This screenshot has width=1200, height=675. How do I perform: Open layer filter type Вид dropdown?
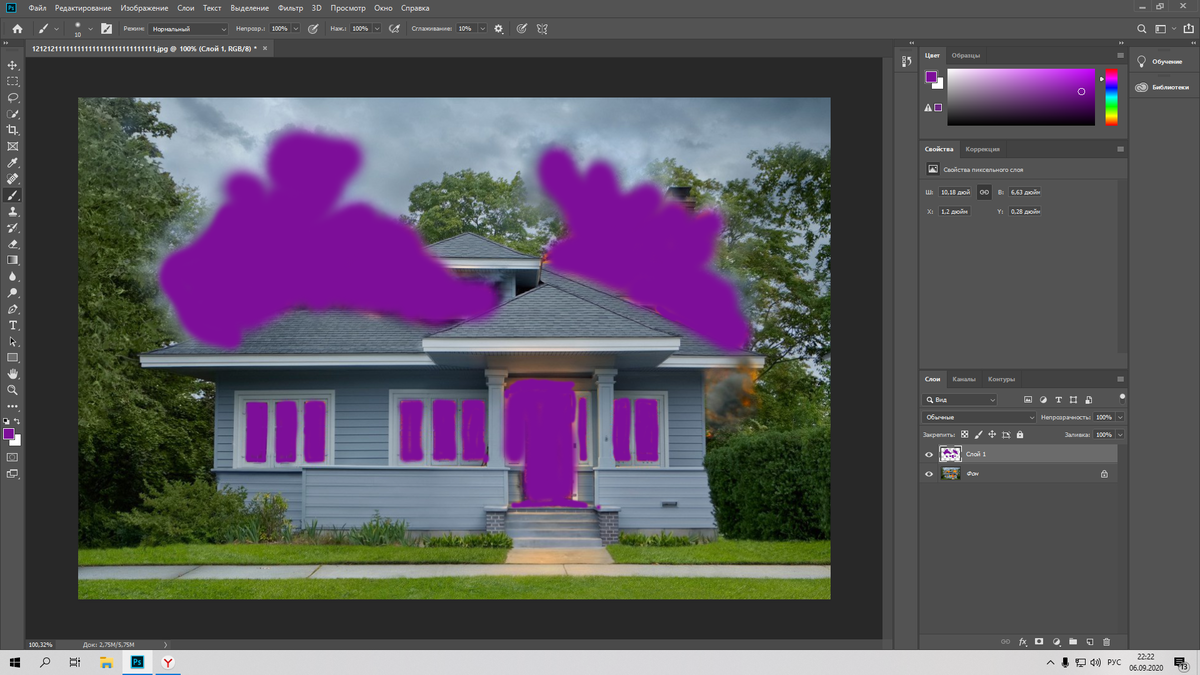click(x=960, y=399)
